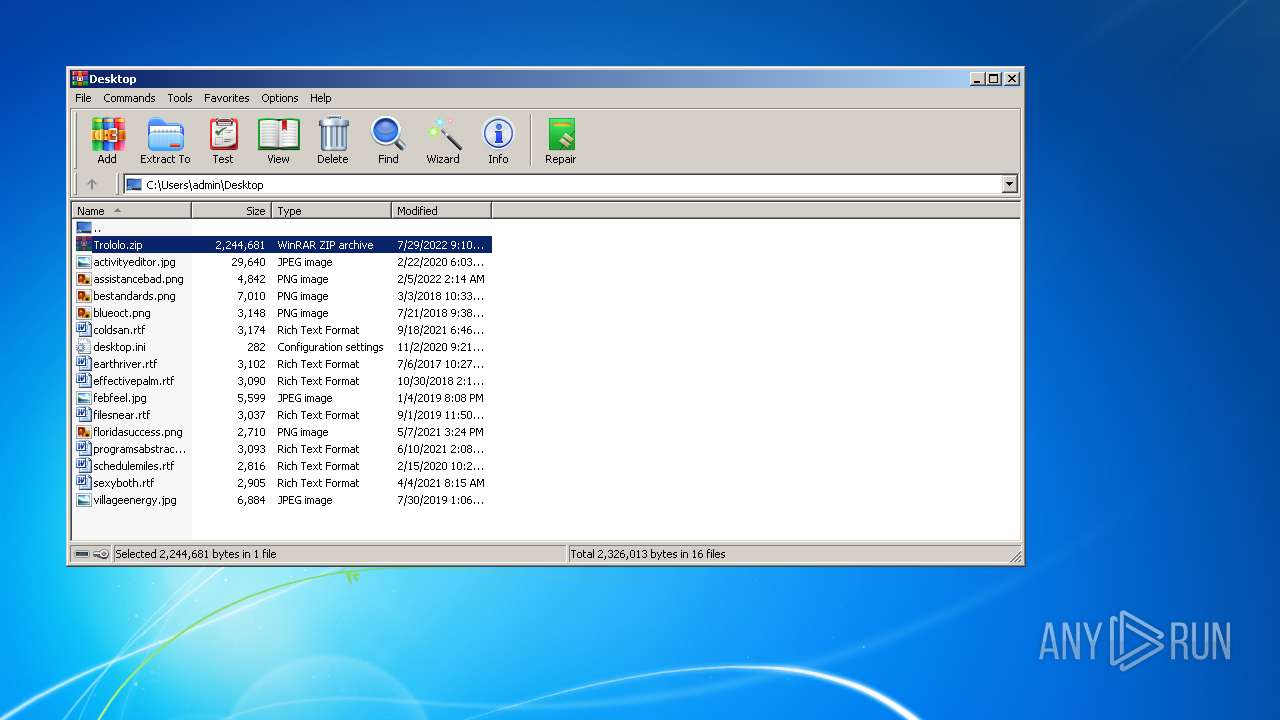Click the window resize grip corner
The height and width of the screenshot is (720, 1280).
point(1015,556)
